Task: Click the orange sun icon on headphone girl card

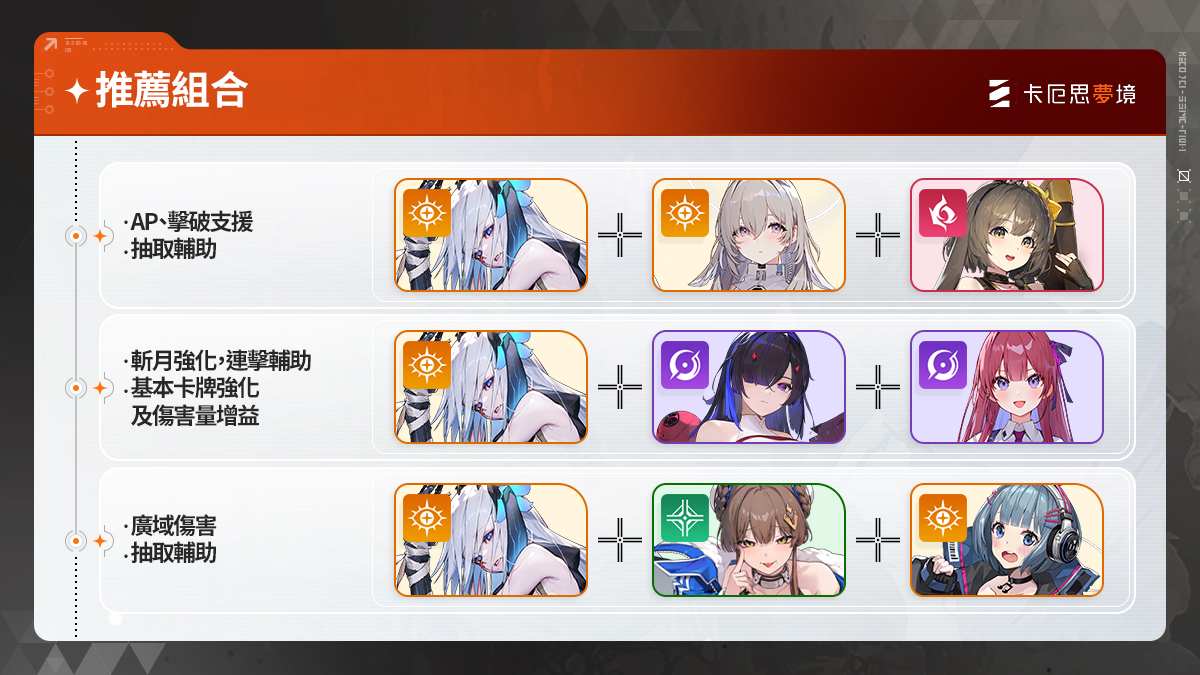Action: point(943,518)
